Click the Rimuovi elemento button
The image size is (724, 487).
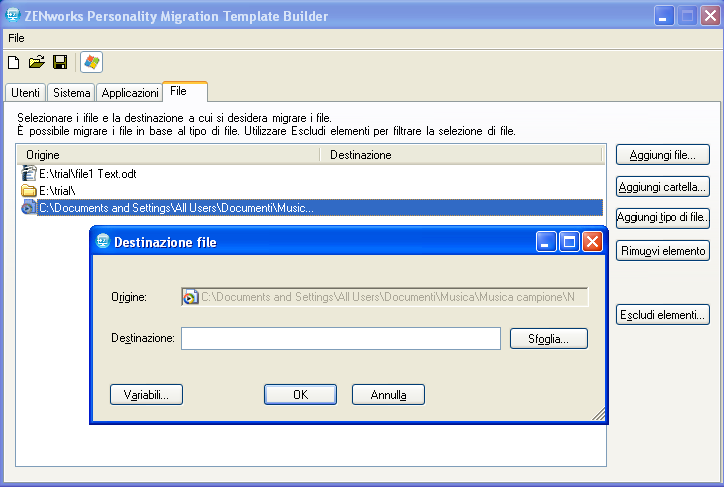click(x=663, y=251)
